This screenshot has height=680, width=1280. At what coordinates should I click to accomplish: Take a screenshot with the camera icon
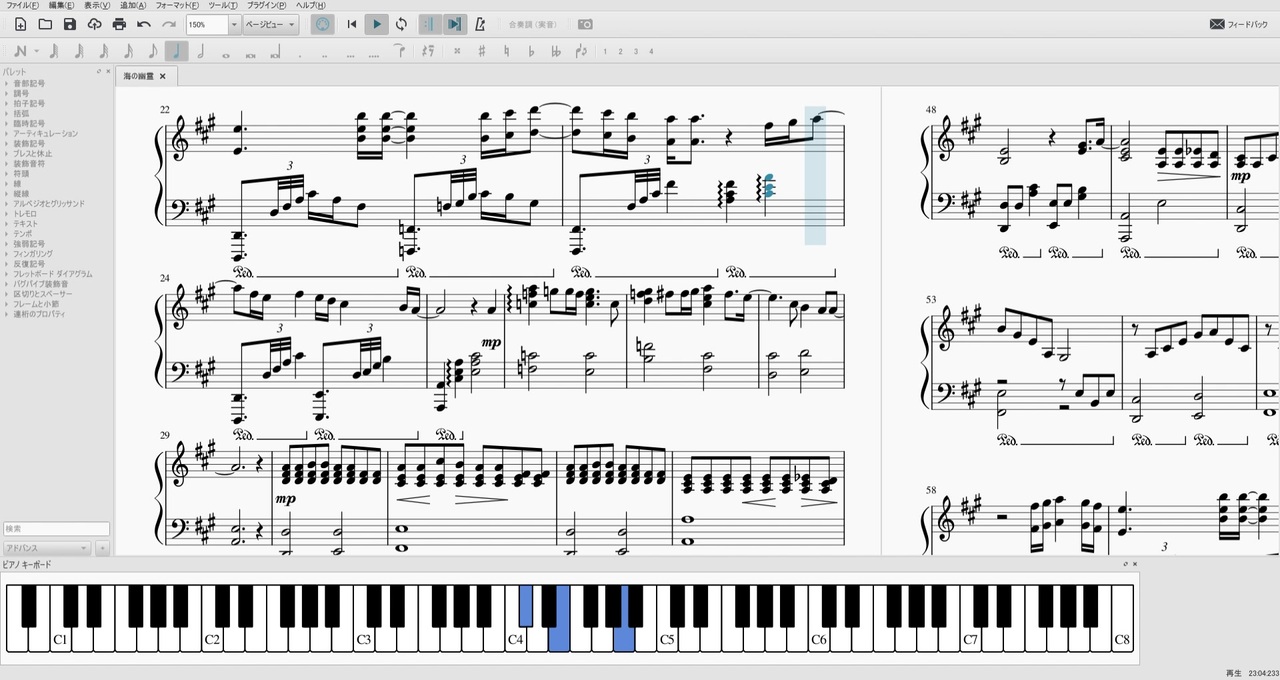586,24
